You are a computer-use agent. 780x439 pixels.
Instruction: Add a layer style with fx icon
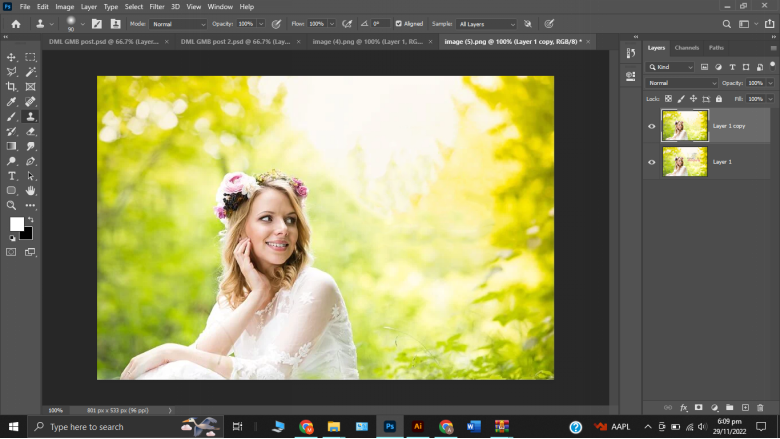[683, 408]
